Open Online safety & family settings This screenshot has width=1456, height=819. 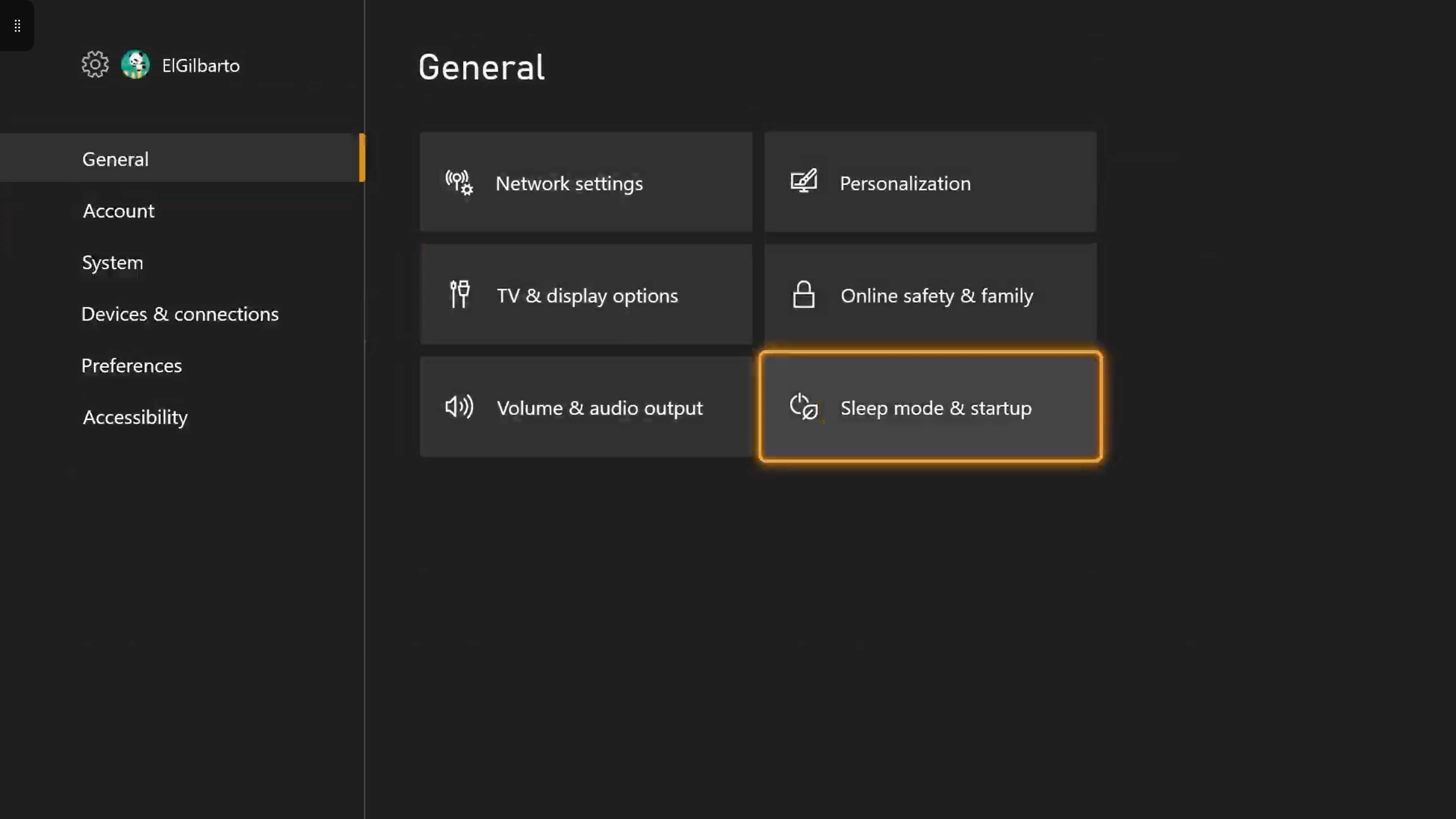(930, 295)
